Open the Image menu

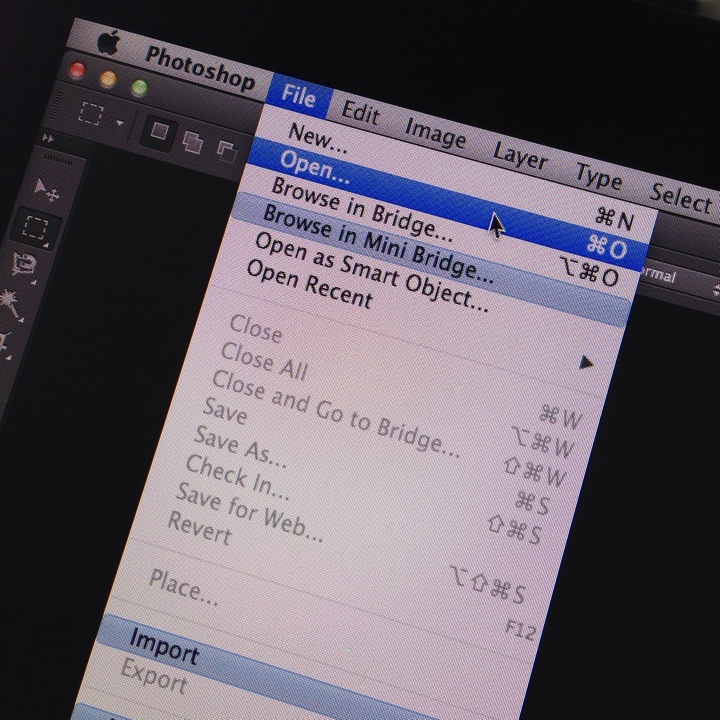coord(435,132)
